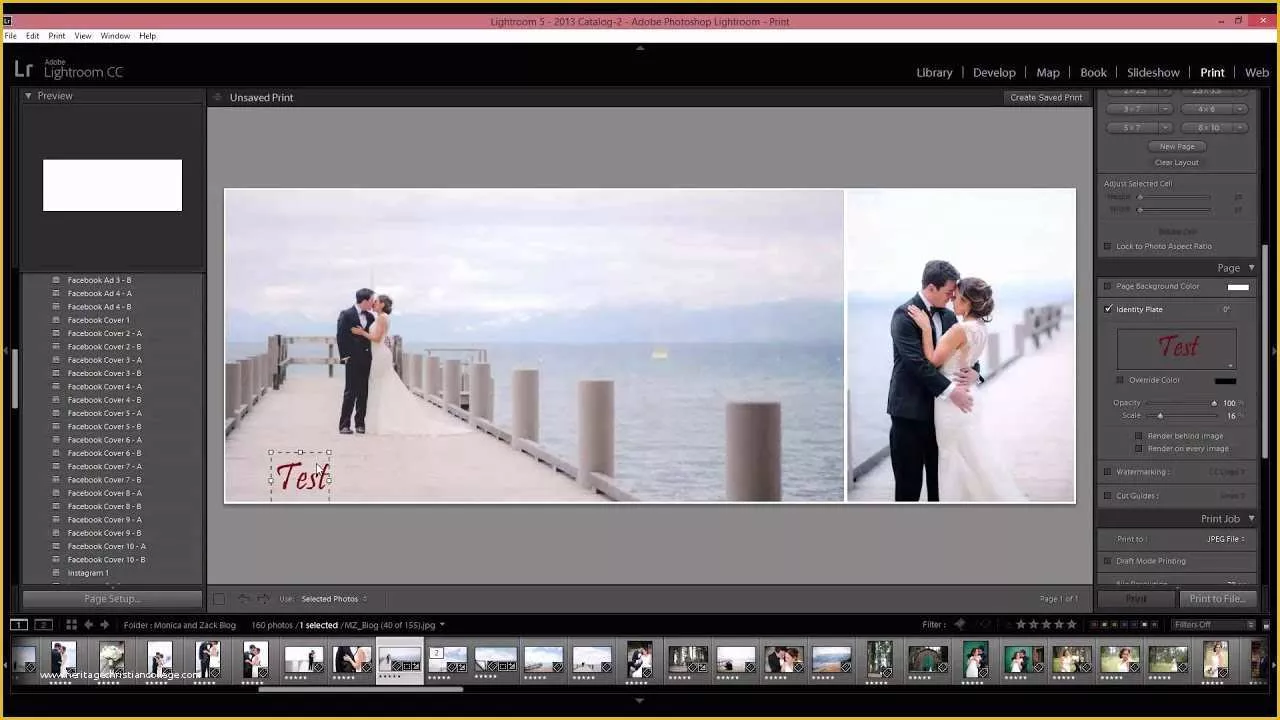Select highlighted filmstrip thumbnail of pier photo
This screenshot has width=1280, height=720.
pyautogui.click(x=399, y=660)
